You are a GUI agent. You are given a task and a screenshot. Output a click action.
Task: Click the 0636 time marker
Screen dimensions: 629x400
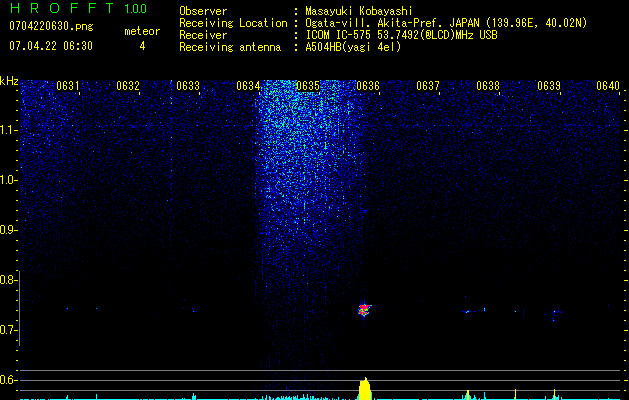(368, 86)
